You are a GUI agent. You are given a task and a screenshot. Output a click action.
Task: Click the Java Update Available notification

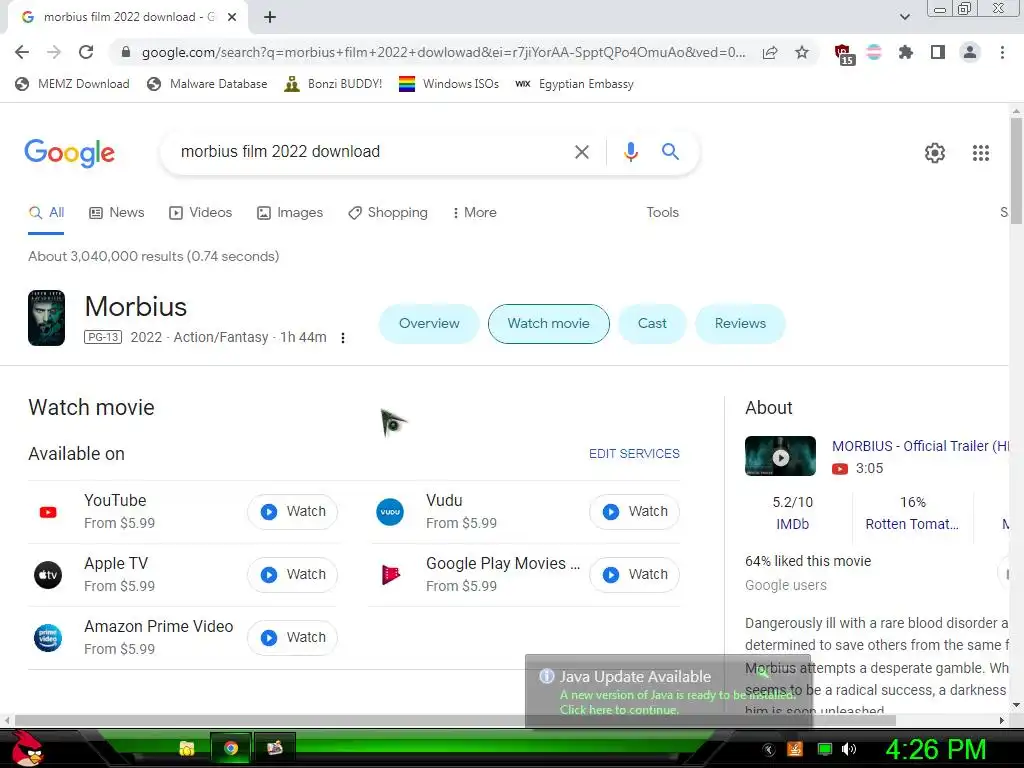(x=667, y=692)
